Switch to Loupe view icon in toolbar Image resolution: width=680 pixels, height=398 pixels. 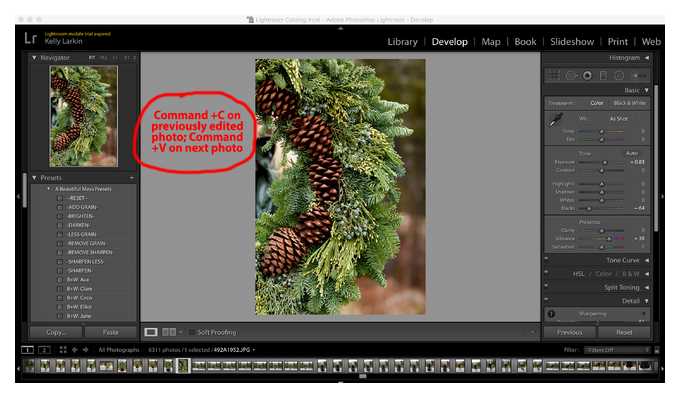click(151, 332)
